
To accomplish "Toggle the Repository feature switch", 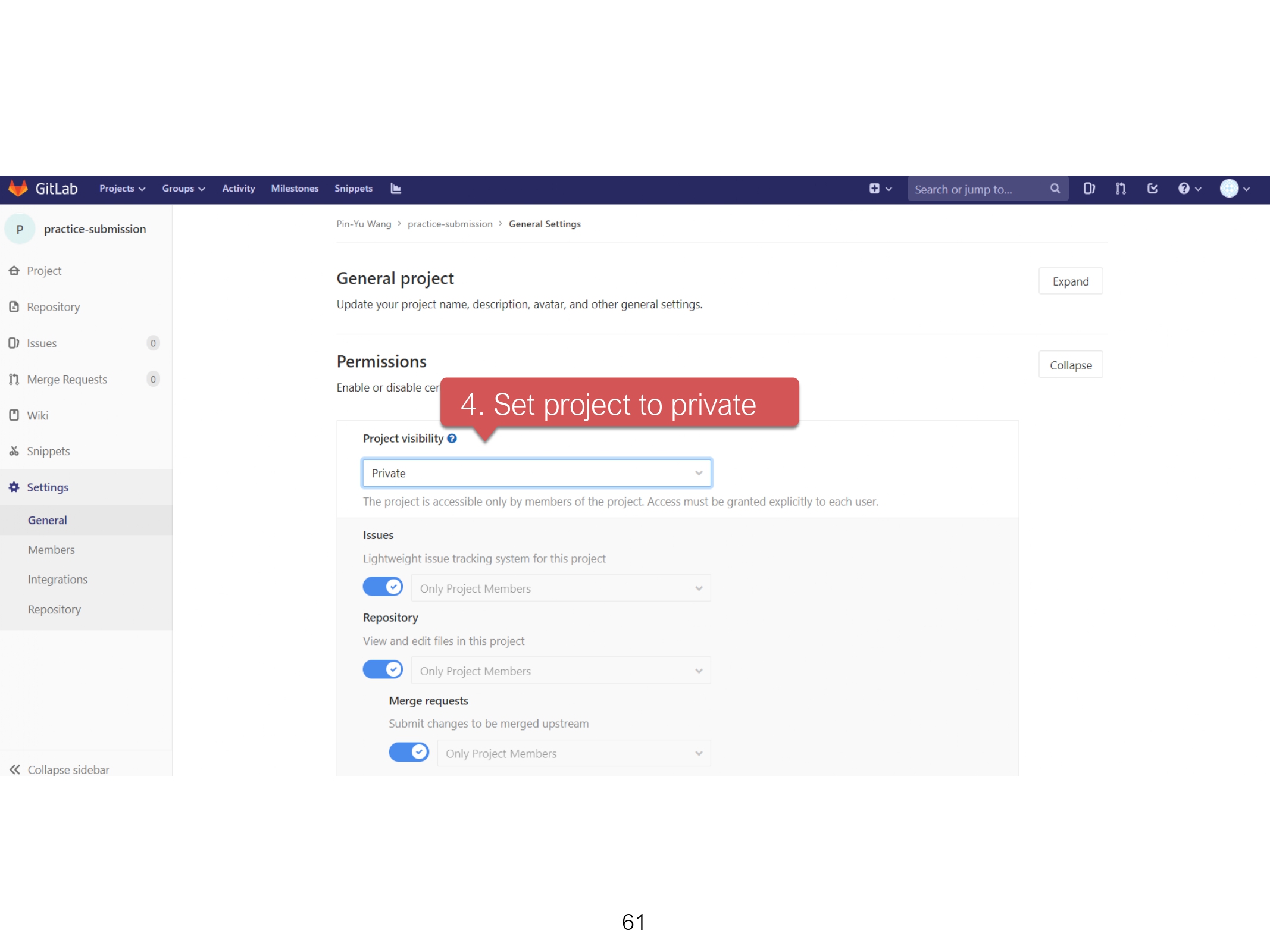I will (x=383, y=669).
